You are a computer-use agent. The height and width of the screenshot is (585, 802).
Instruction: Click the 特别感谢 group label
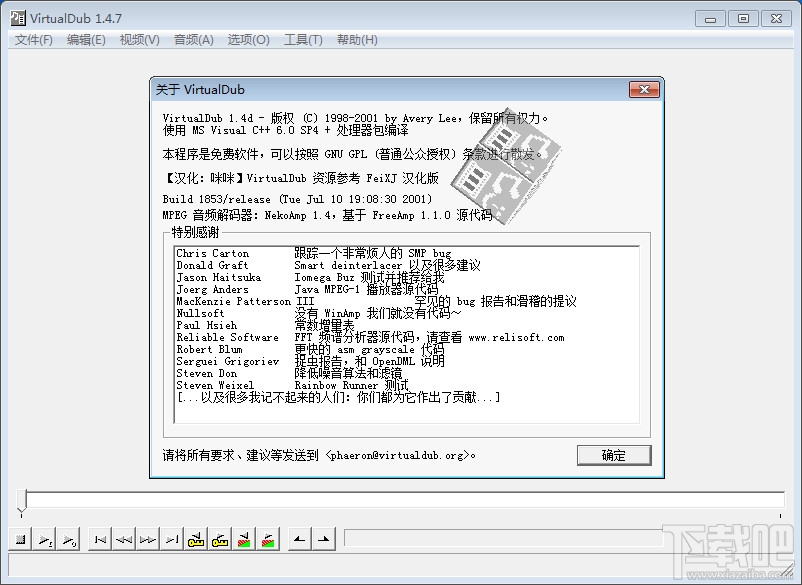(x=195, y=232)
